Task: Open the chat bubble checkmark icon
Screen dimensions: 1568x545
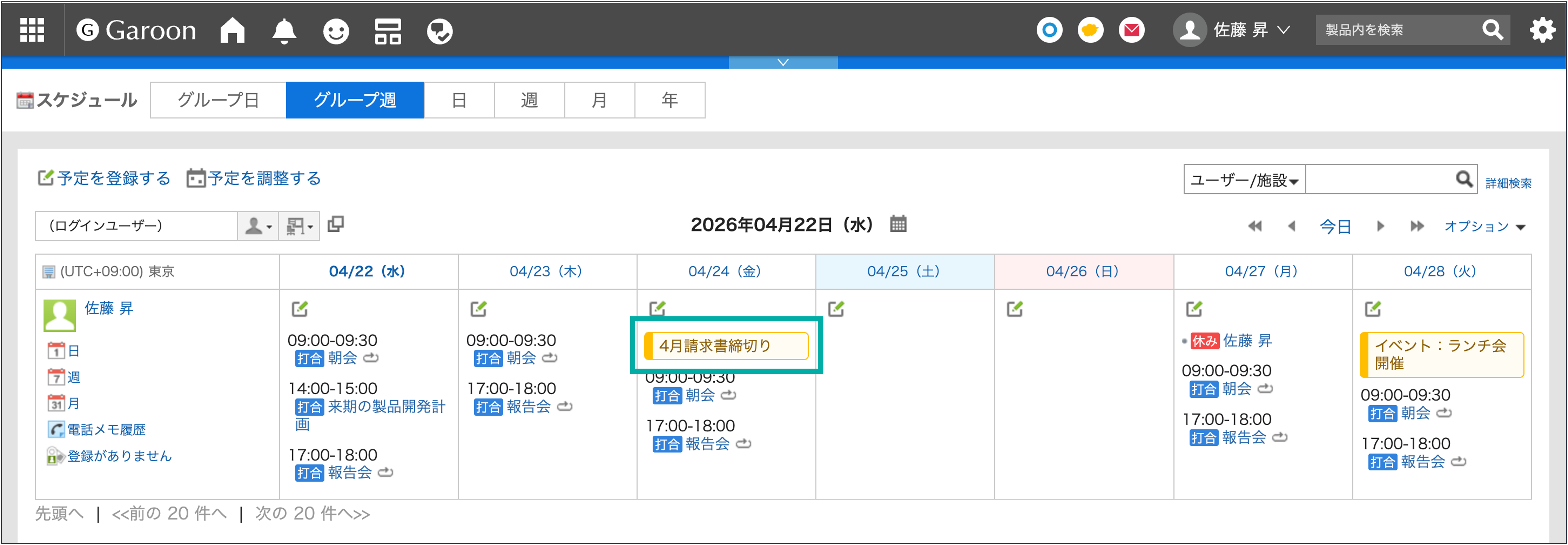Action: pos(440,31)
